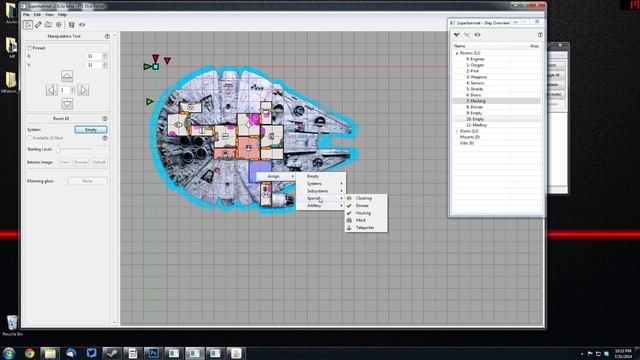
Task: Expand the Subsystems submenu
Action: (x=321, y=191)
